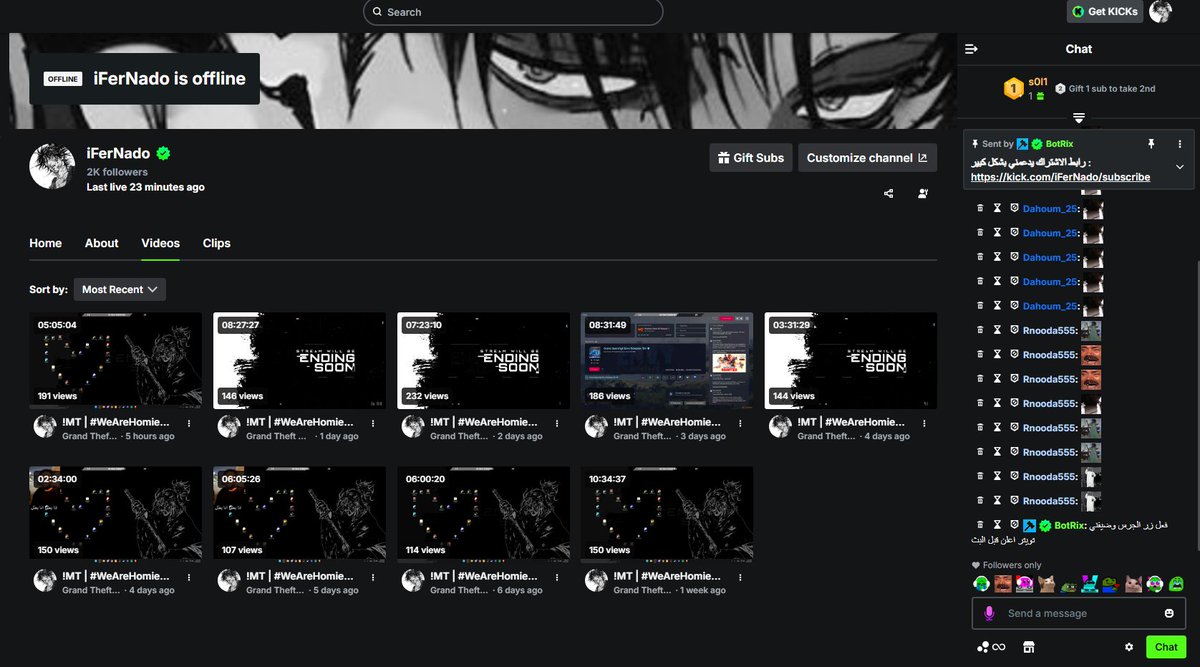Switch to the Home tab
Viewport: 1200px width, 667px height.
coord(45,243)
